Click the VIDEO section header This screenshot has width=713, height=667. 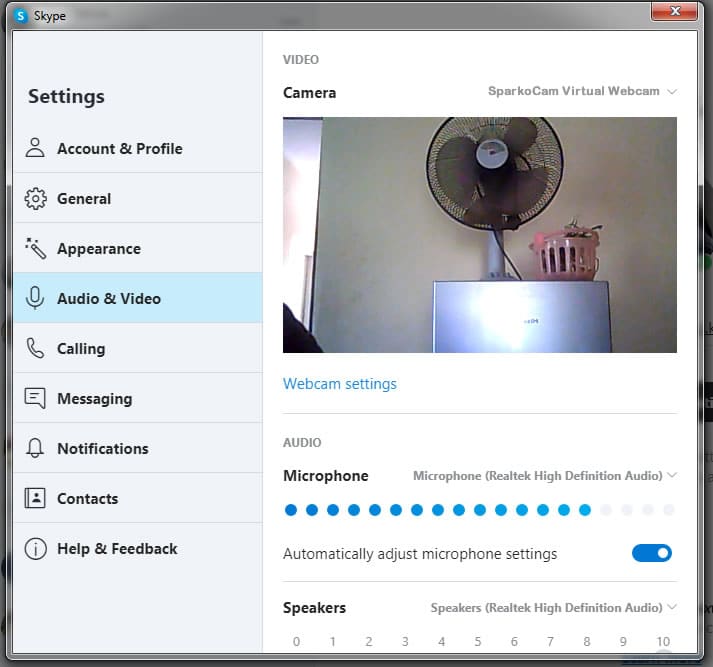click(x=301, y=60)
